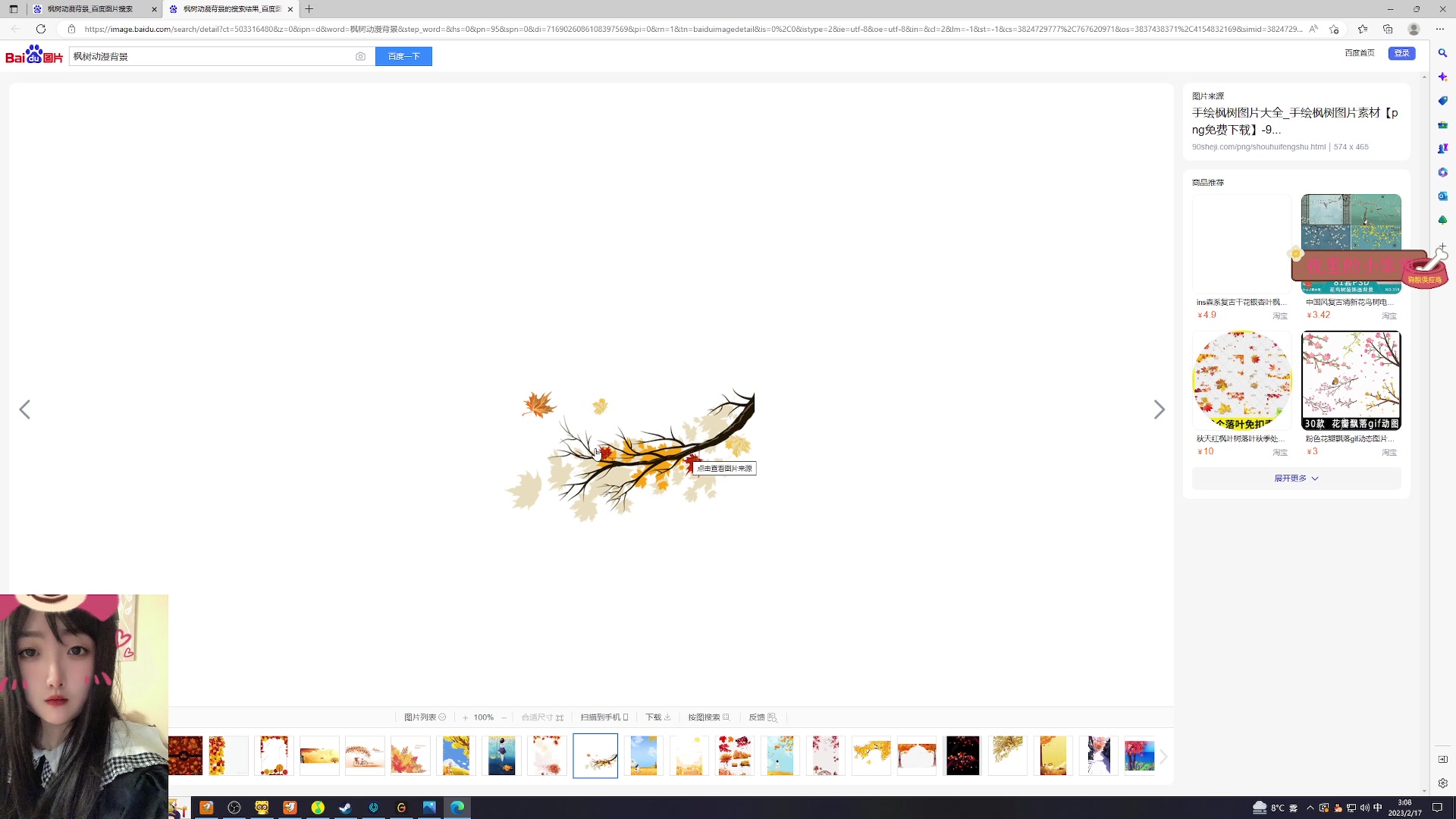Open the 百度首页 link

(1359, 53)
